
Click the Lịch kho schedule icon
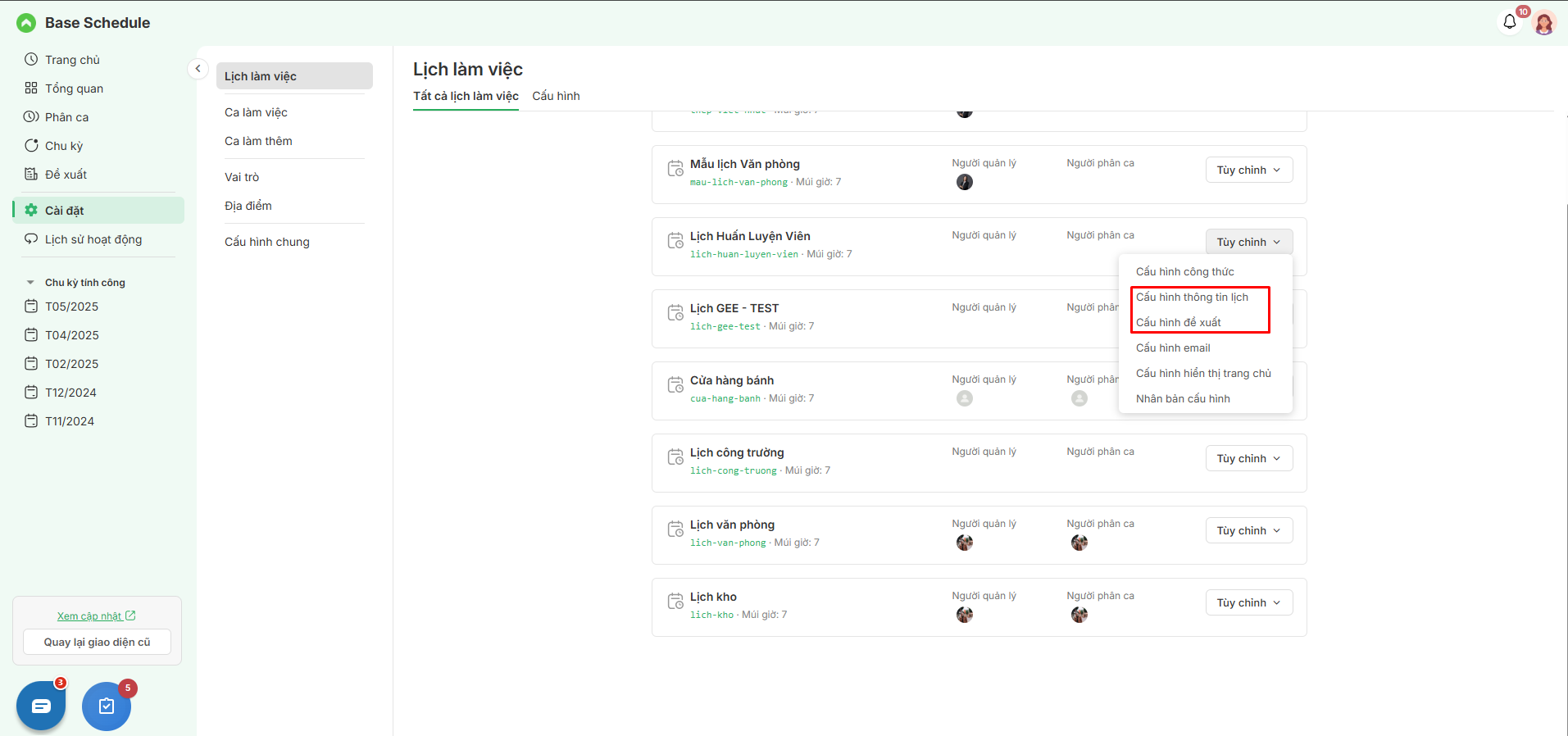[675, 602]
